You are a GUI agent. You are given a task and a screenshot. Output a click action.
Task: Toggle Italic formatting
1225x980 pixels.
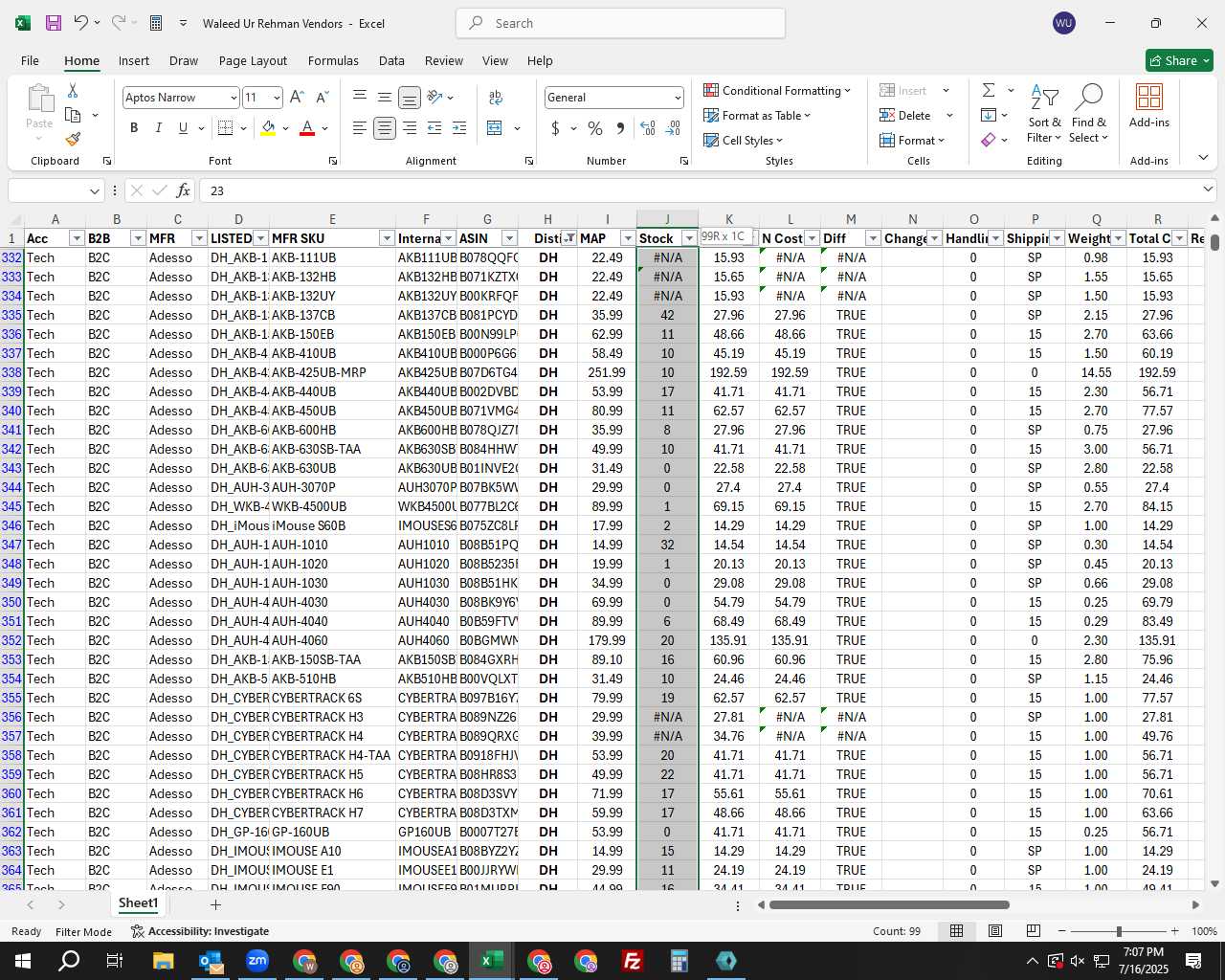click(x=158, y=127)
